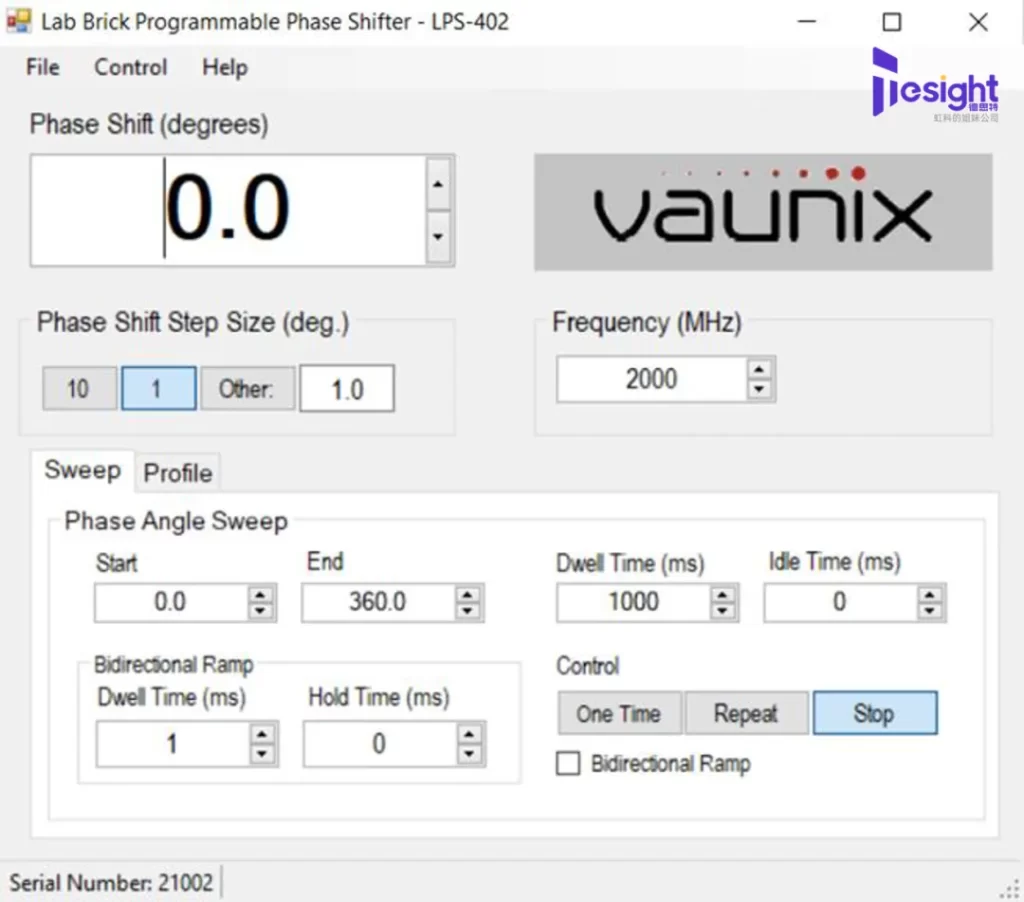Select the Sweep tab
This screenshot has height=902, width=1024.
pos(83,470)
